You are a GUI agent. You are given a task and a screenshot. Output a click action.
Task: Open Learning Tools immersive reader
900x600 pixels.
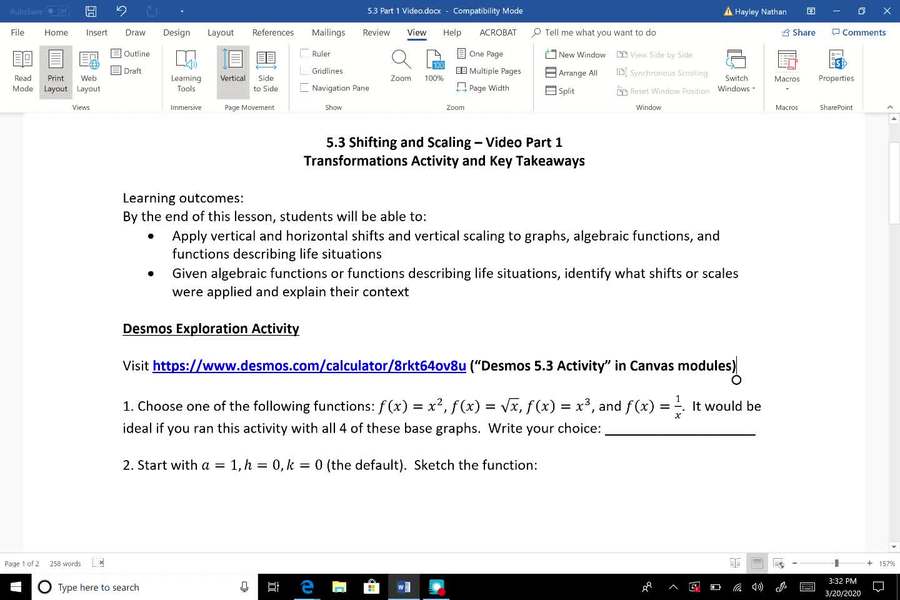click(x=186, y=69)
